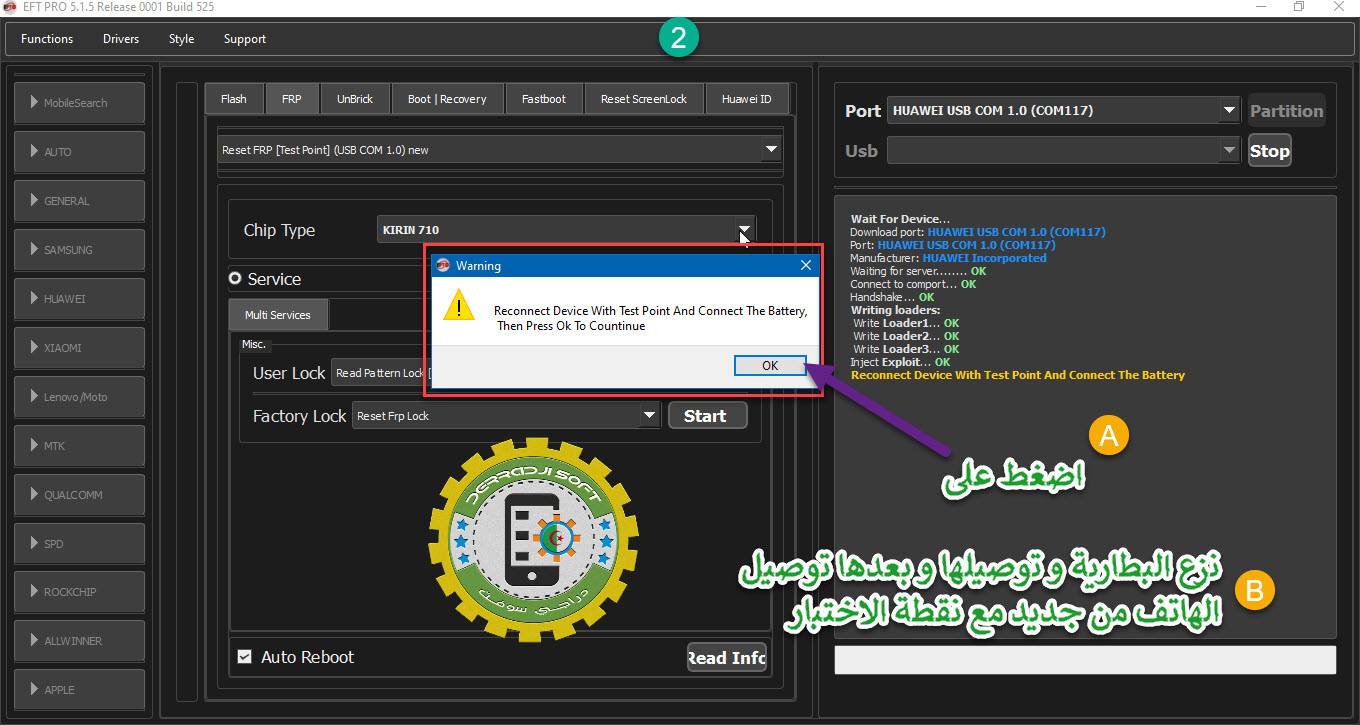Expand ALLWINNER sidebar section
The image size is (1360, 725).
[x=79, y=641]
